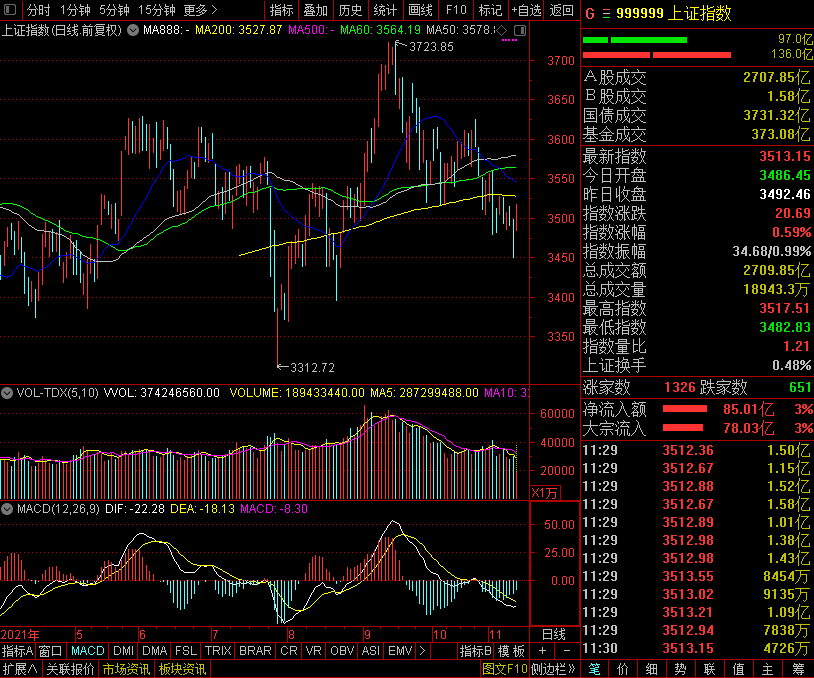Image resolution: width=814 pixels, height=678 pixels.
Task: Toggle 画线 drawing mode
Action: 421,10
